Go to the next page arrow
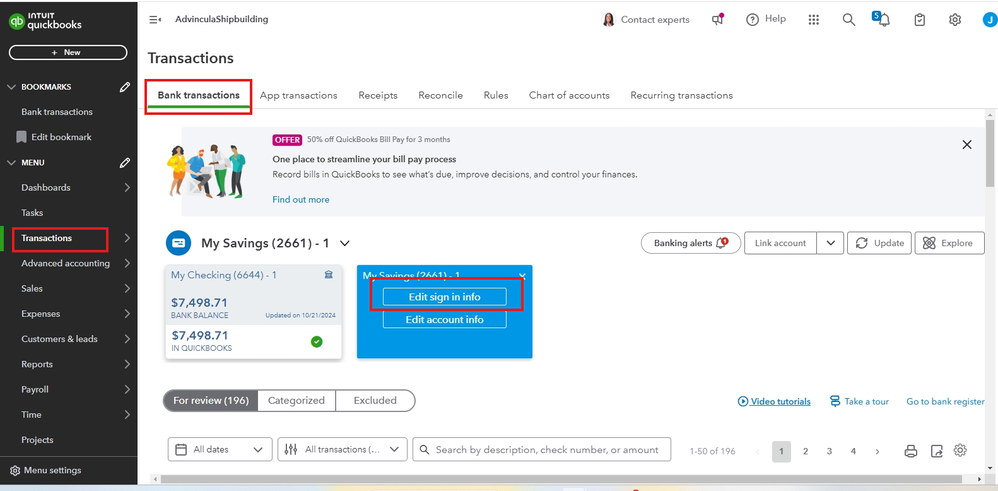The image size is (998, 491). click(877, 452)
